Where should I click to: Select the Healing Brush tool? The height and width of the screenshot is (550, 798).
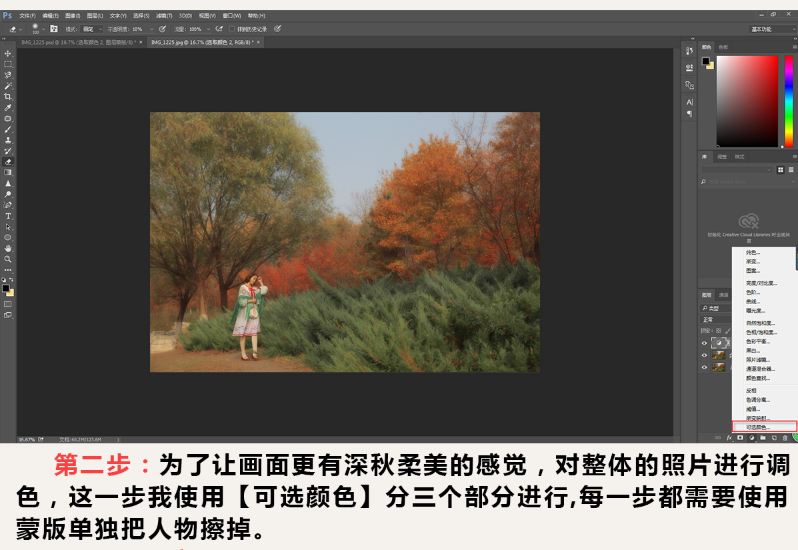coord(8,119)
